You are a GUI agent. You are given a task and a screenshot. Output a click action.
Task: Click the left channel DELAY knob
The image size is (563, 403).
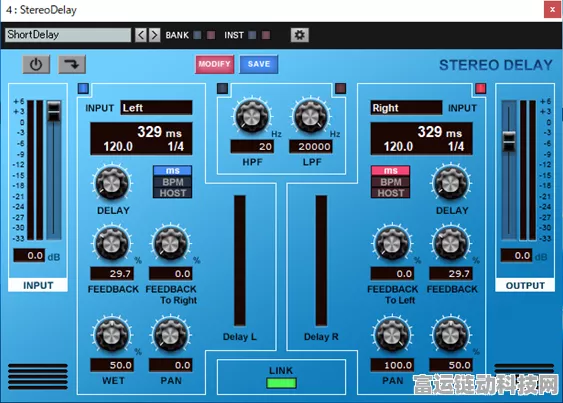[112, 183]
